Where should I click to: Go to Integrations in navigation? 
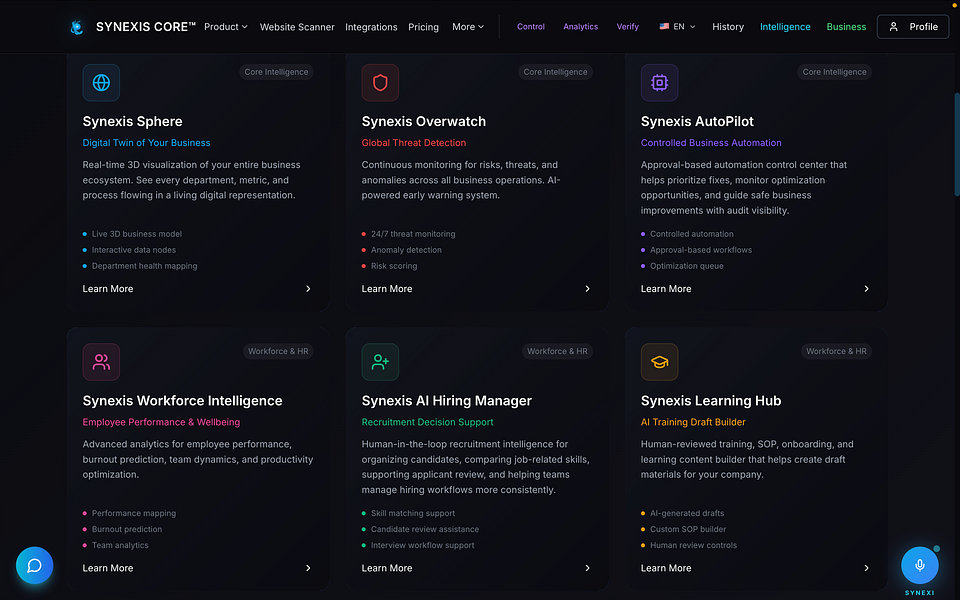[371, 27]
